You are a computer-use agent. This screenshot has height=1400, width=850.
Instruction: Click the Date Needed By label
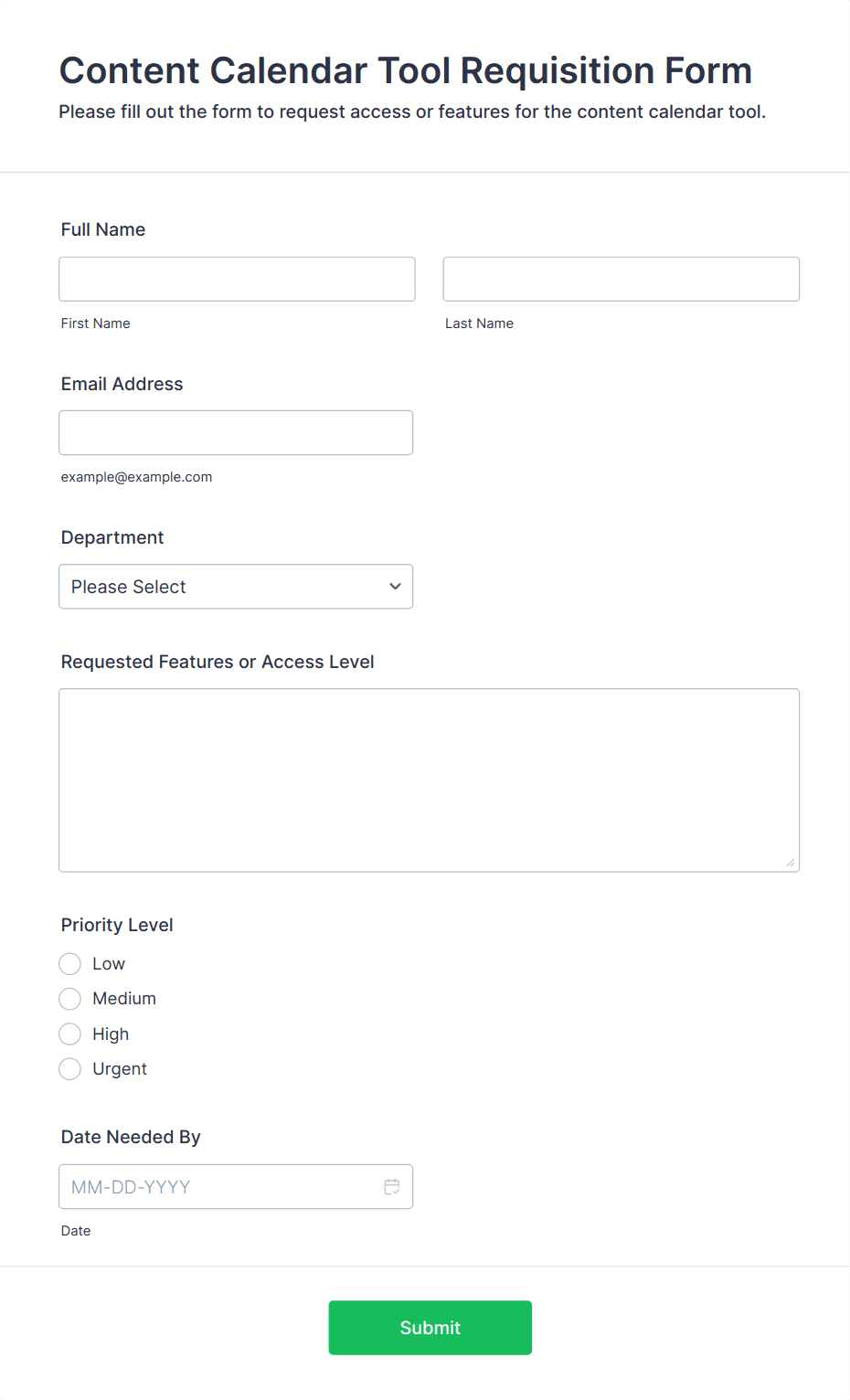click(x=131, y=1137)
